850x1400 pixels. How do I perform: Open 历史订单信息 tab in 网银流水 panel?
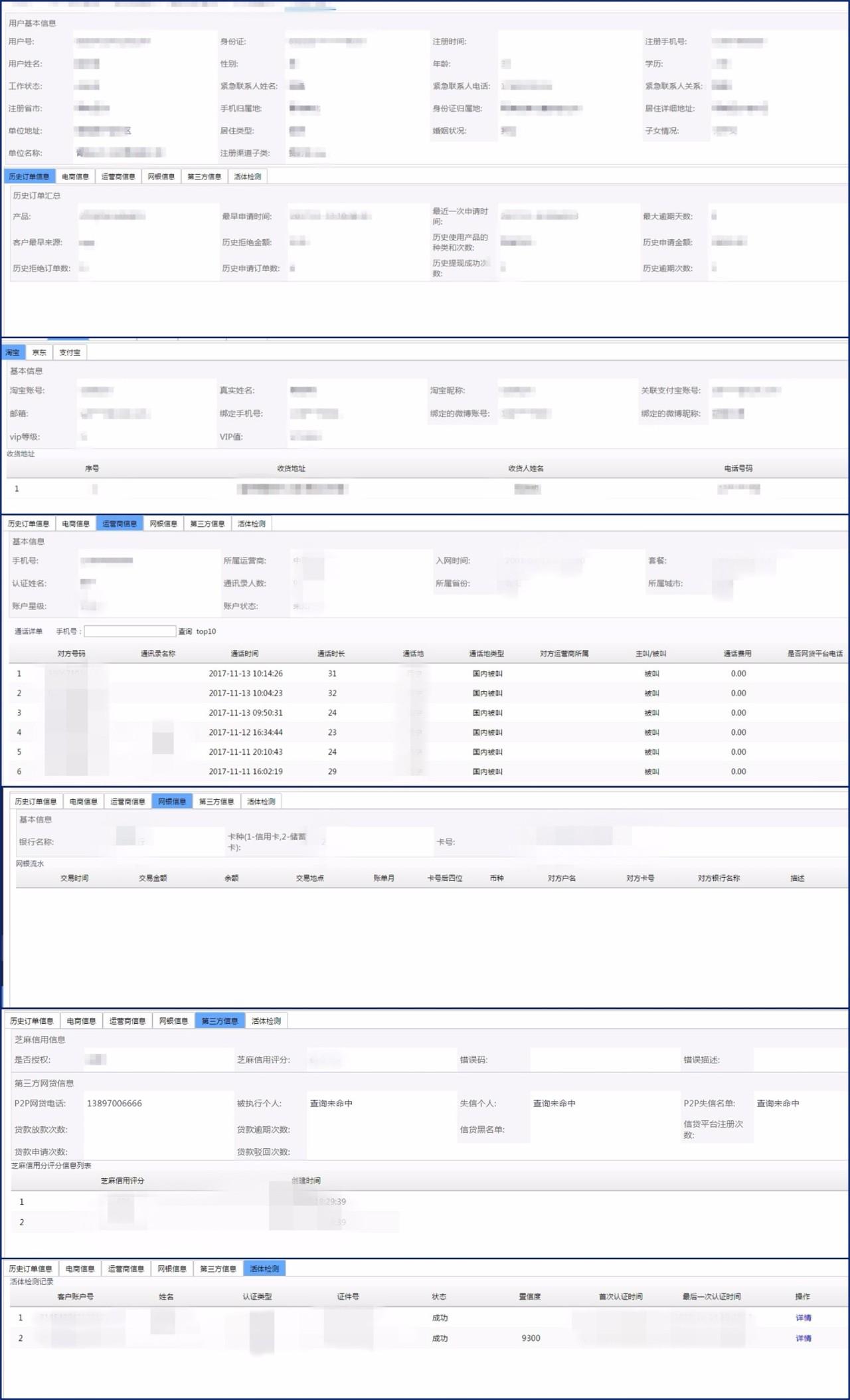click(36, 801)
